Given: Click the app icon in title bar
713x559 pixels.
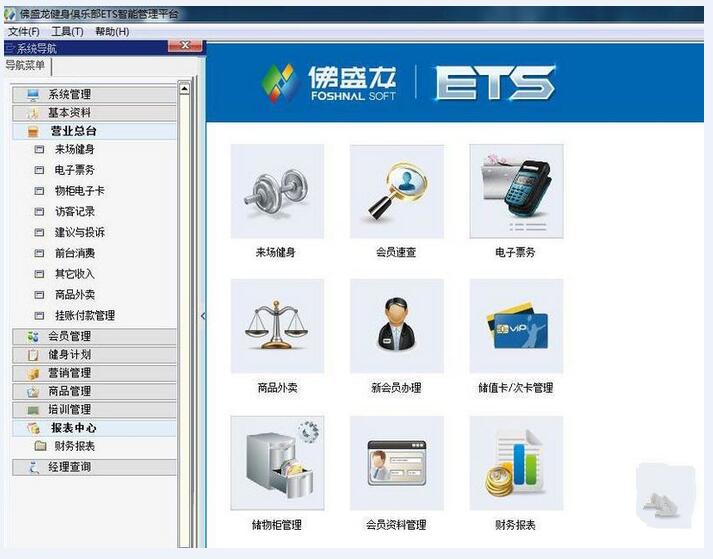Looking at the screenshot, I should point(9,14).
